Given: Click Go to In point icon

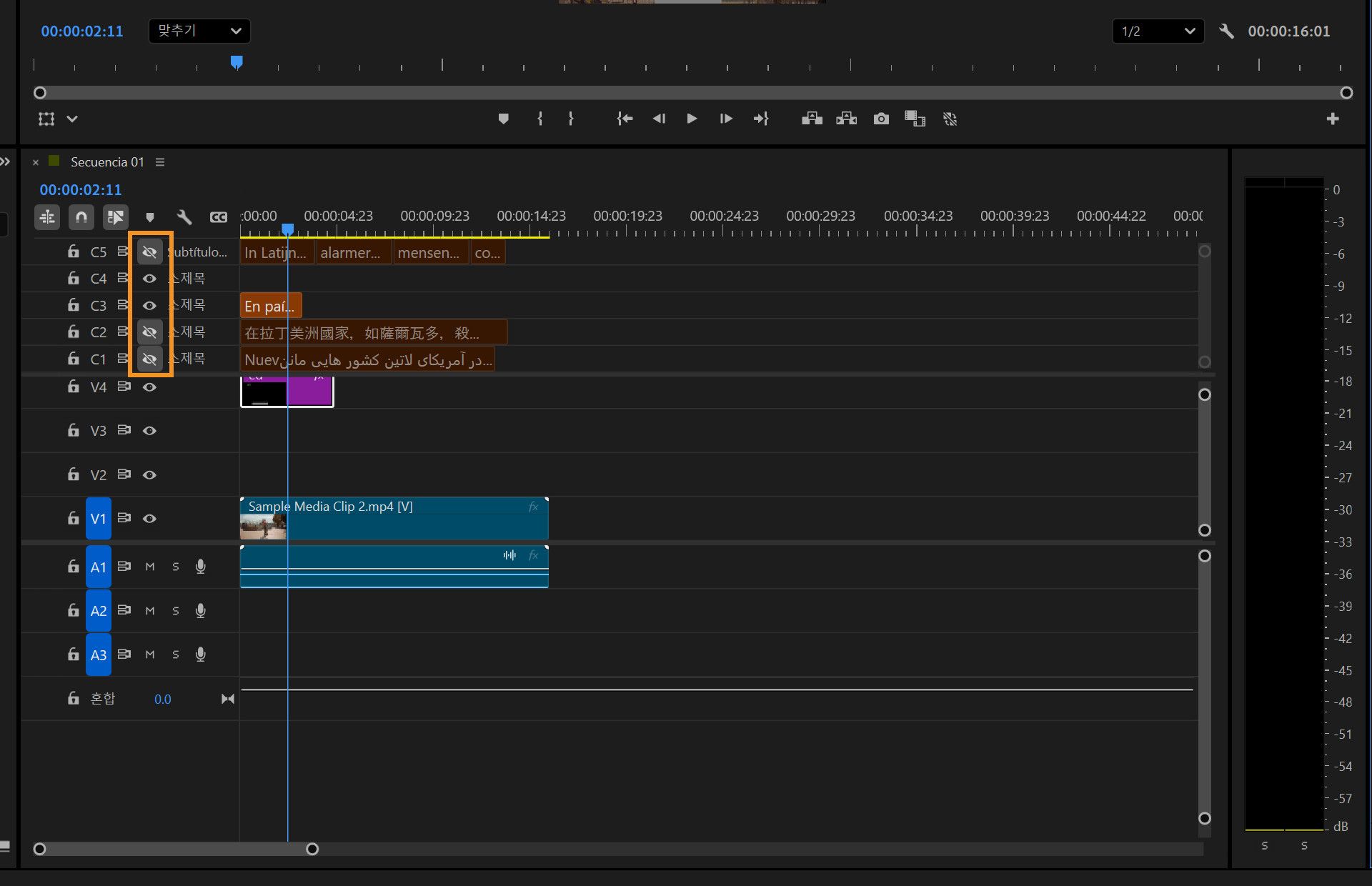Looking at the screenshot, I should (x=625, y=119).
